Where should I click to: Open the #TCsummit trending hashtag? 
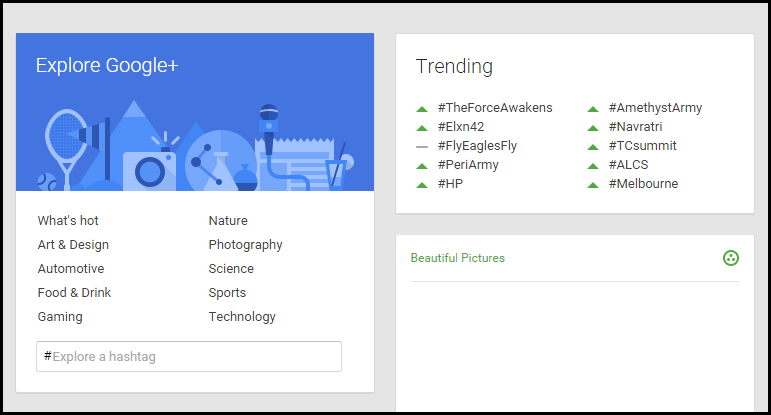[643, 146]
